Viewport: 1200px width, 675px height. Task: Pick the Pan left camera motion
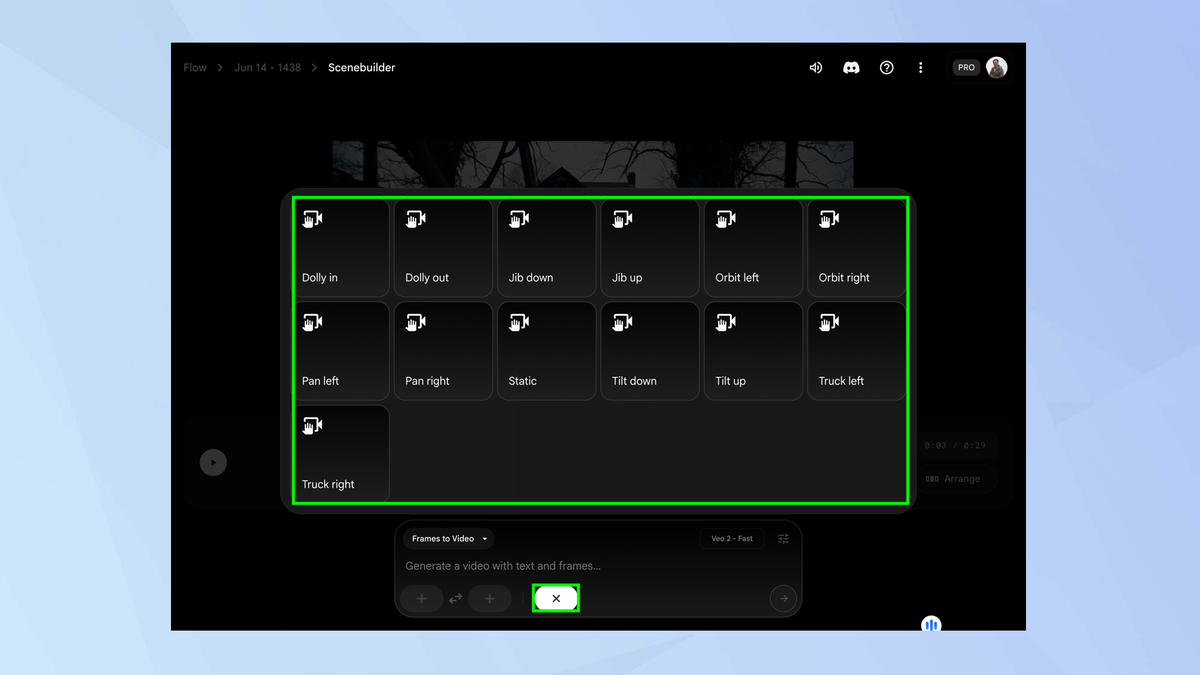click(341, 351)
